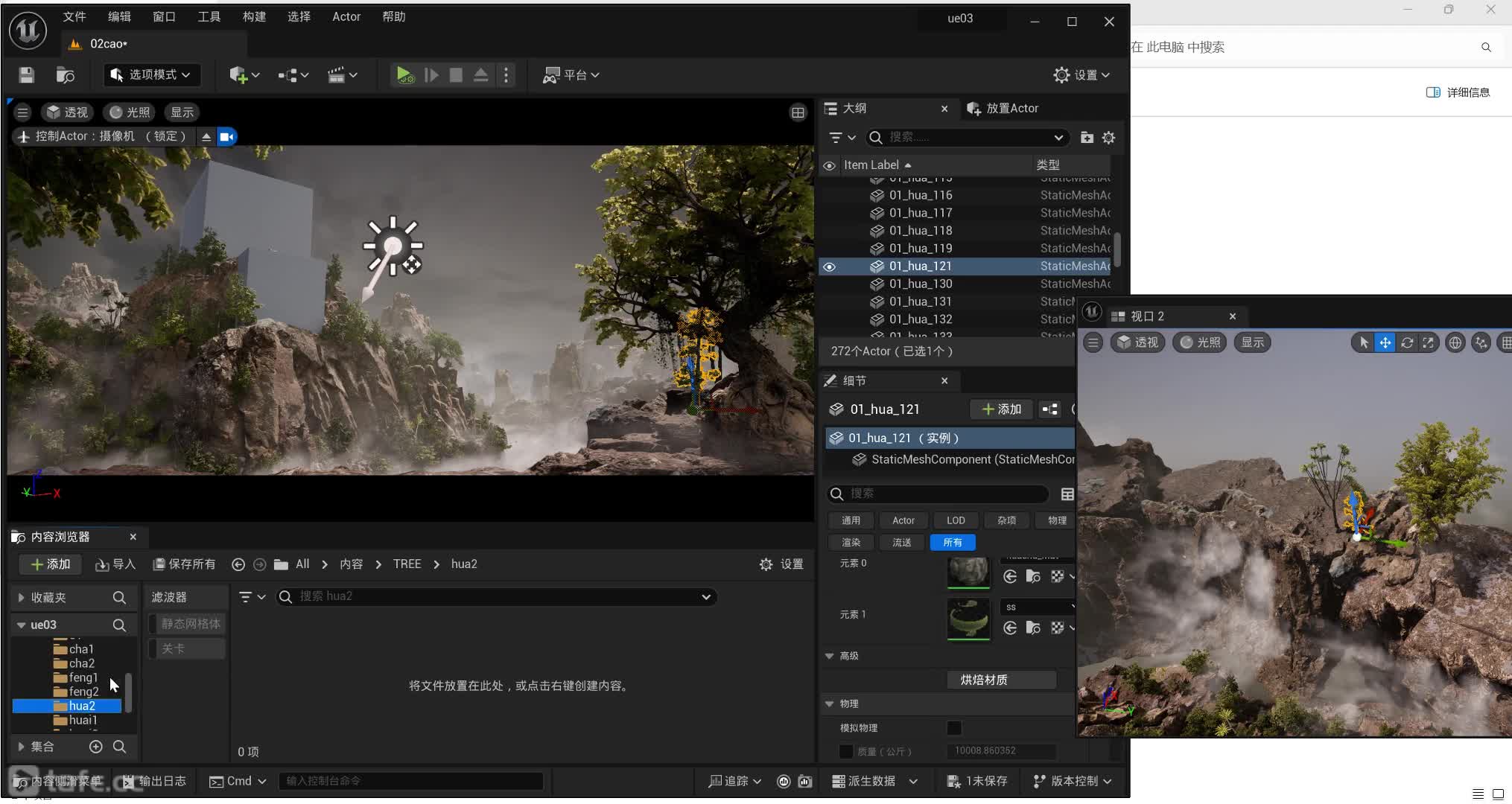Image resolution: width=1512 pixels, height=804 pixels.
Task: Click the 元素 1 material thumbnail
Action: [968, 619]
